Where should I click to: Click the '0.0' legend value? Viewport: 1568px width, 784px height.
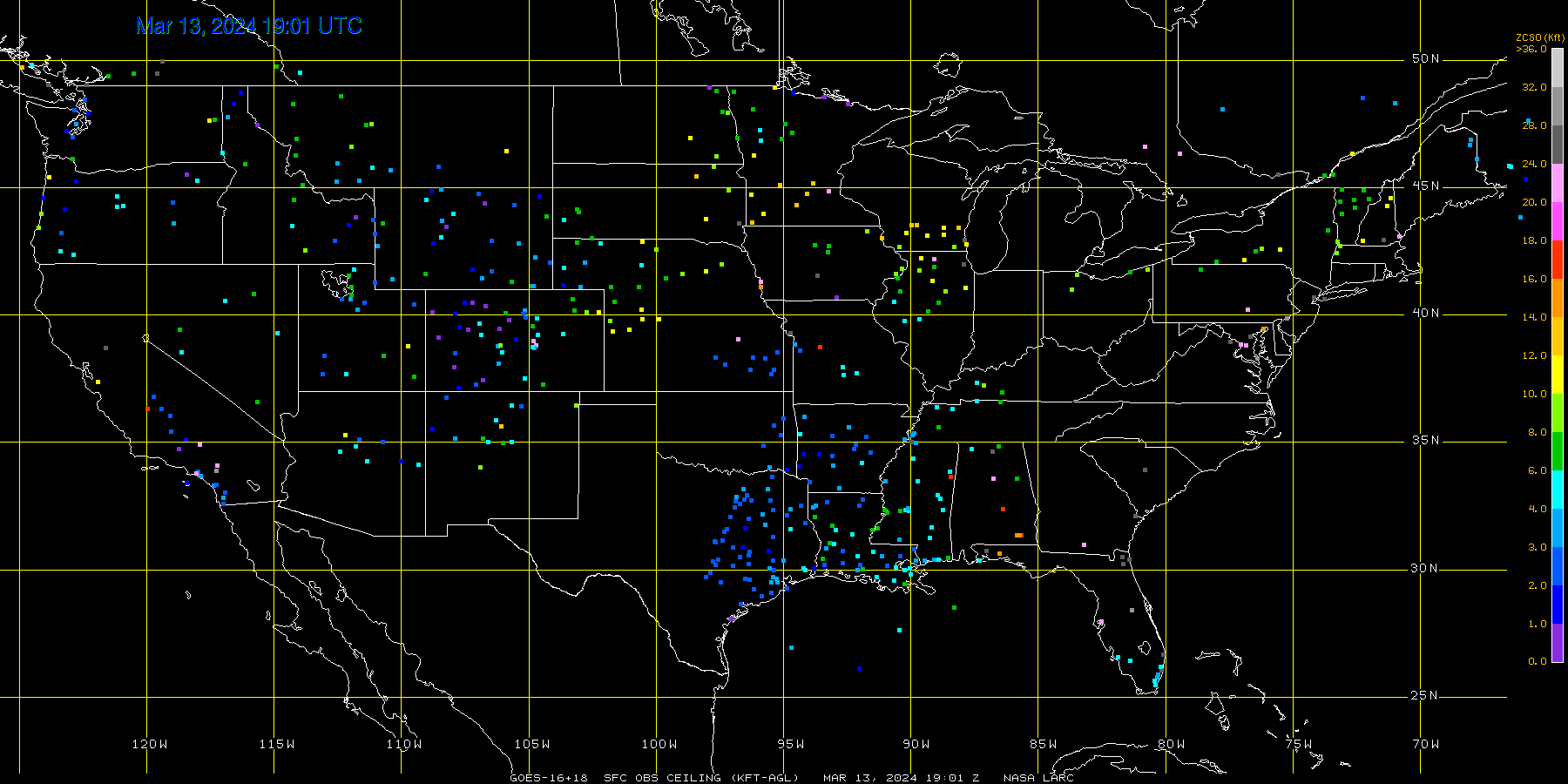tap(1538, 661)
